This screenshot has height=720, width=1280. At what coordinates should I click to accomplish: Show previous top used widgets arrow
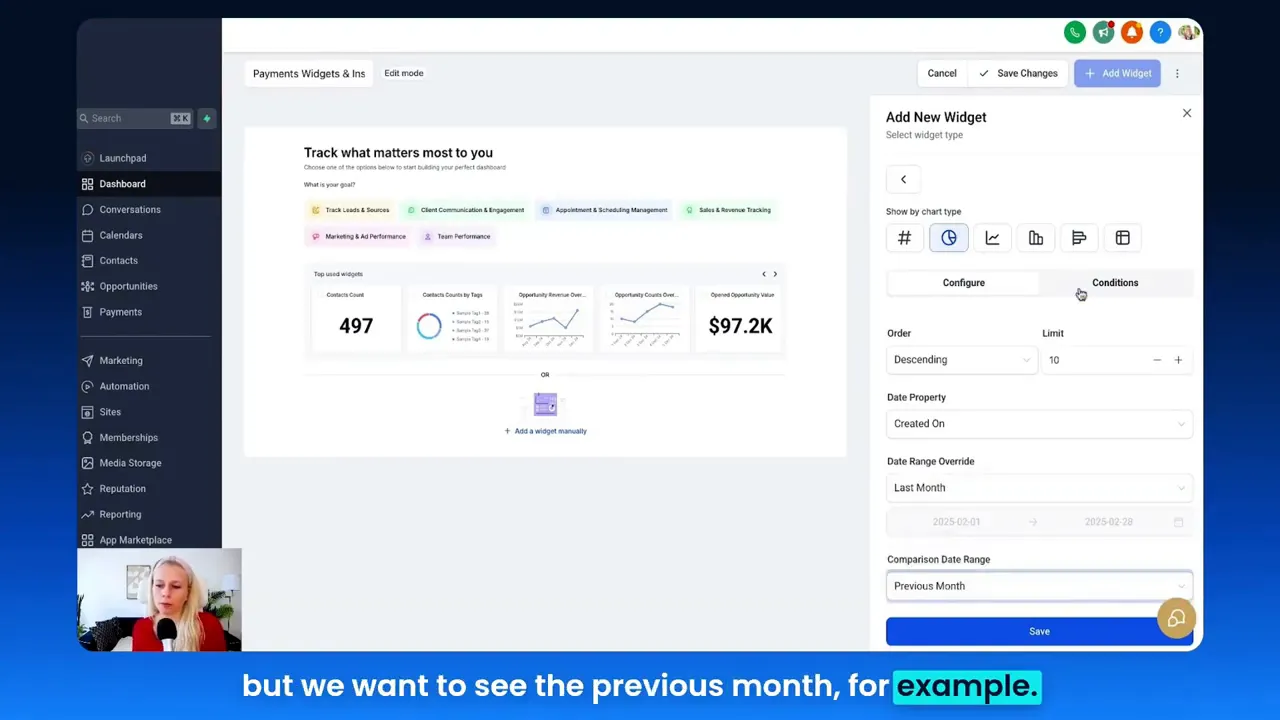[x=764, y=274]
